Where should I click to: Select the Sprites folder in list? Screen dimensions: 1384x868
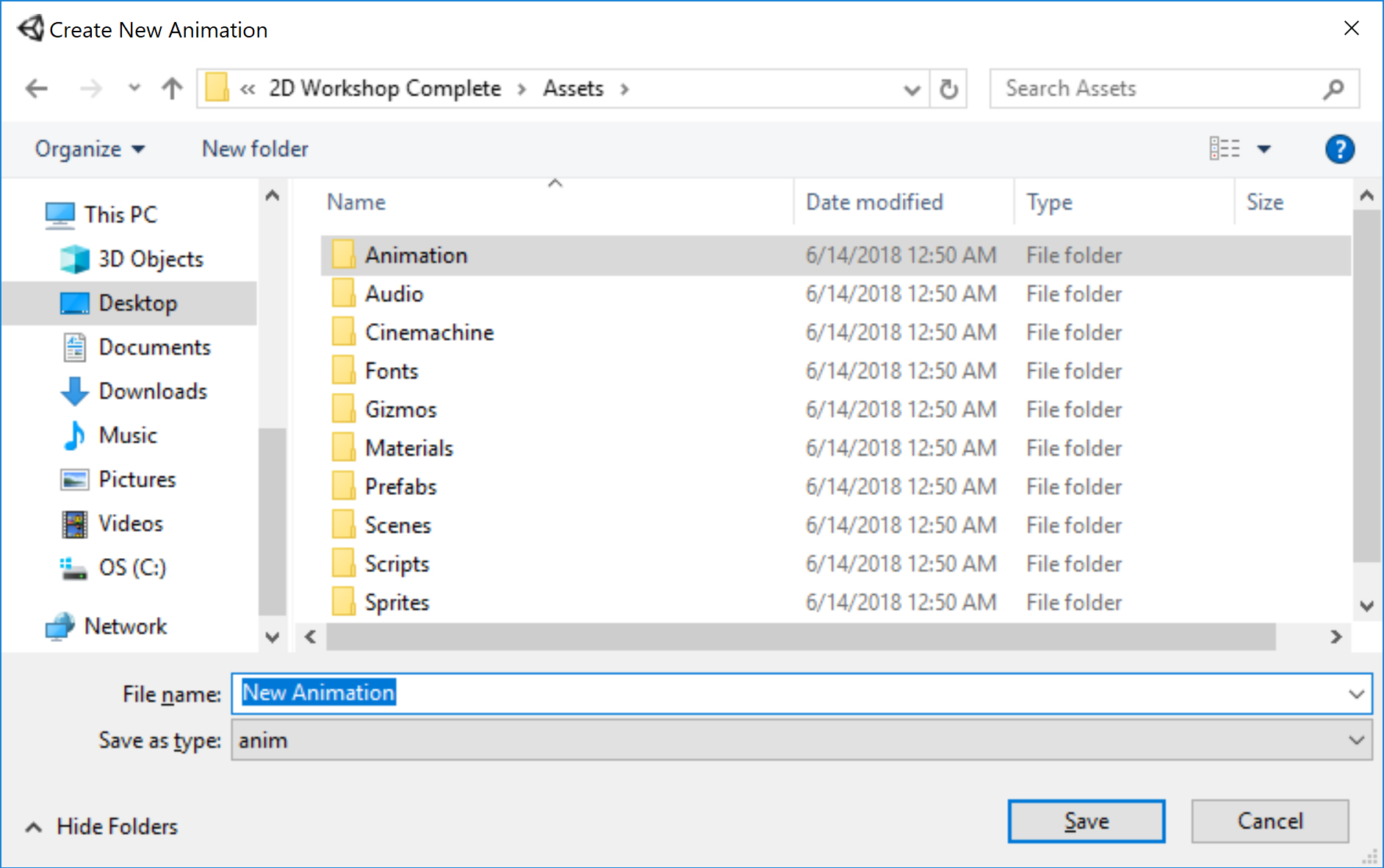(x=397, y=603)
